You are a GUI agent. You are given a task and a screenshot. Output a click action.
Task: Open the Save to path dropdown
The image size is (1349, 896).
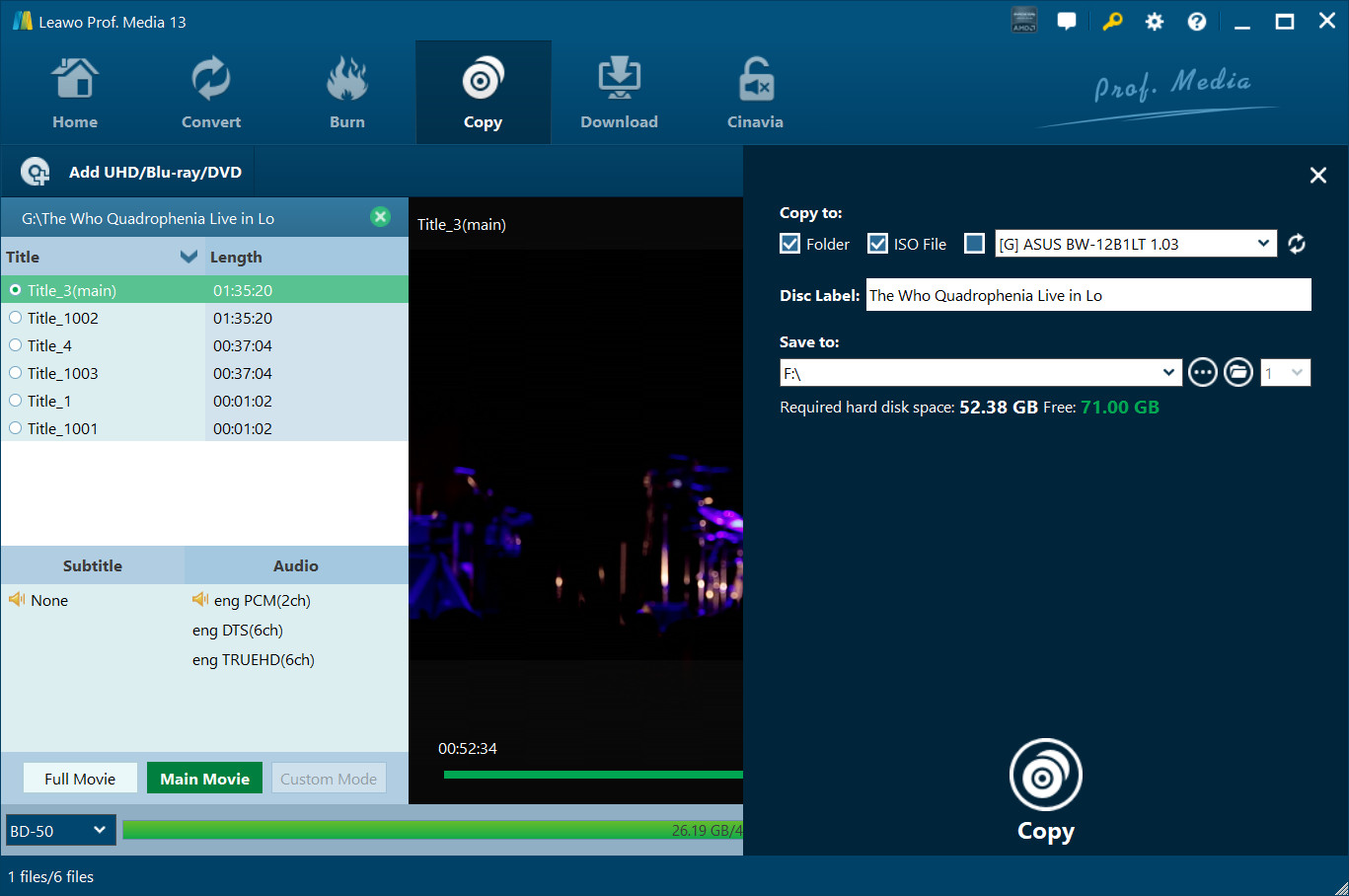pos(1168,373)
